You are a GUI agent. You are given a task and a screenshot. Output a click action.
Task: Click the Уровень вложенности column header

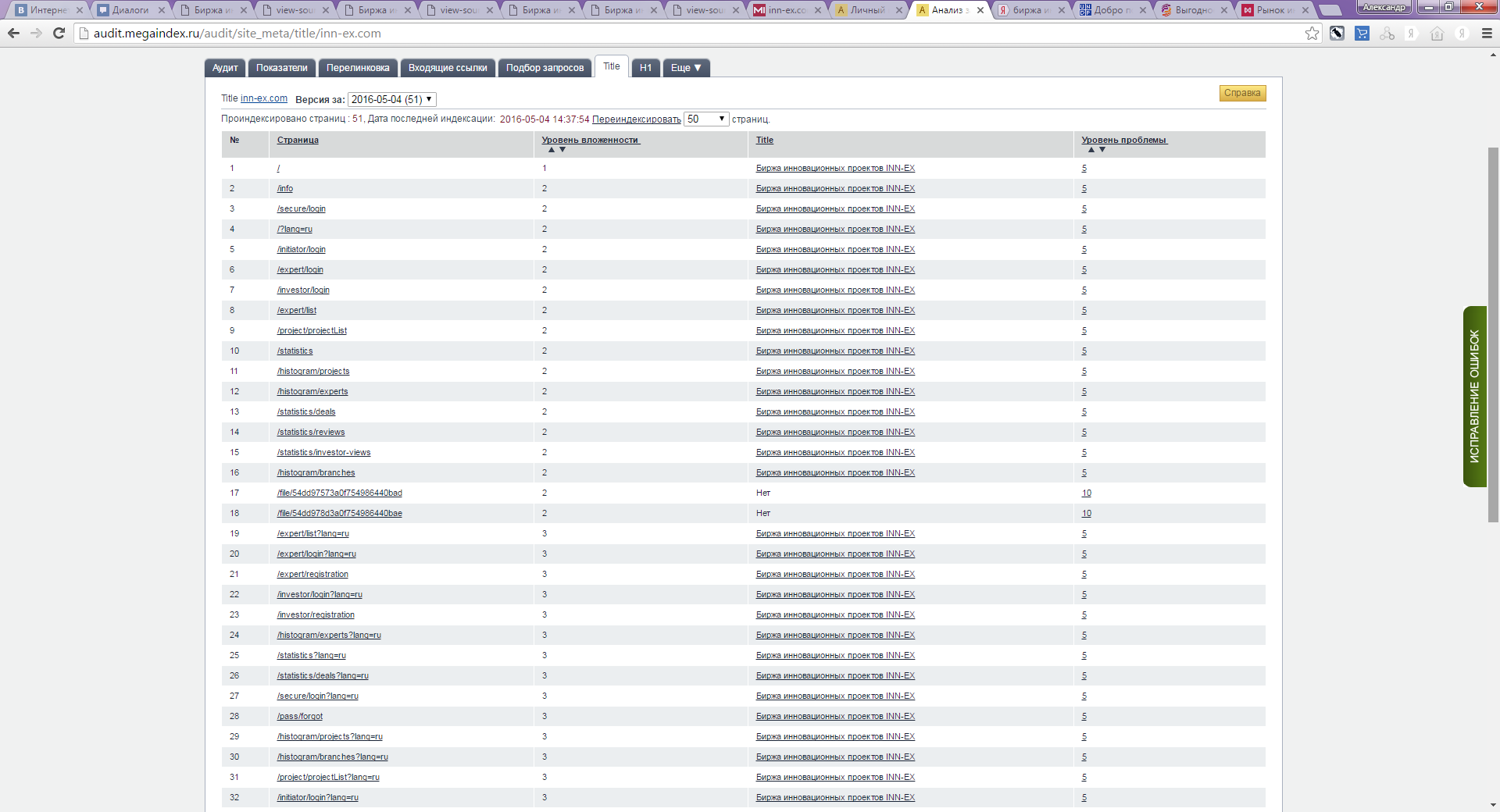591,141
